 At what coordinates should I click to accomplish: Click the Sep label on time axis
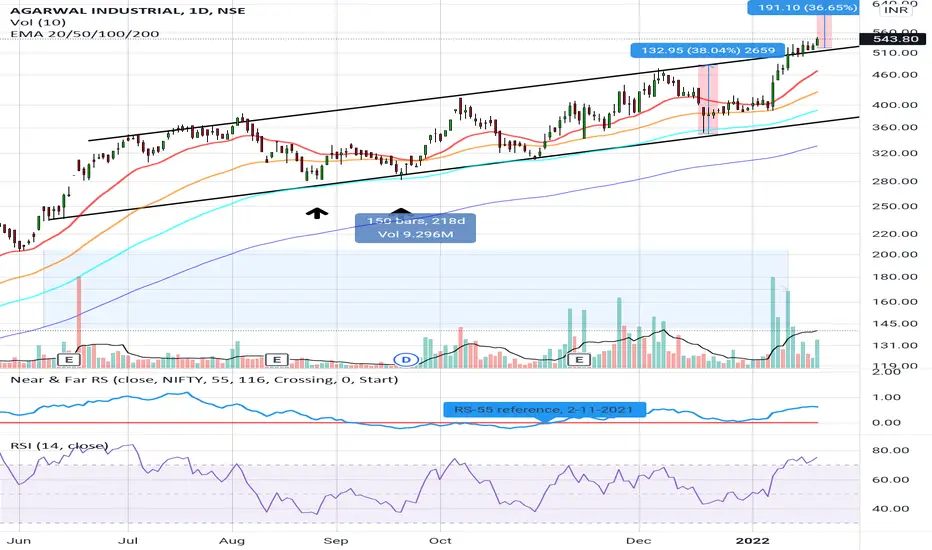coord(336,540)
